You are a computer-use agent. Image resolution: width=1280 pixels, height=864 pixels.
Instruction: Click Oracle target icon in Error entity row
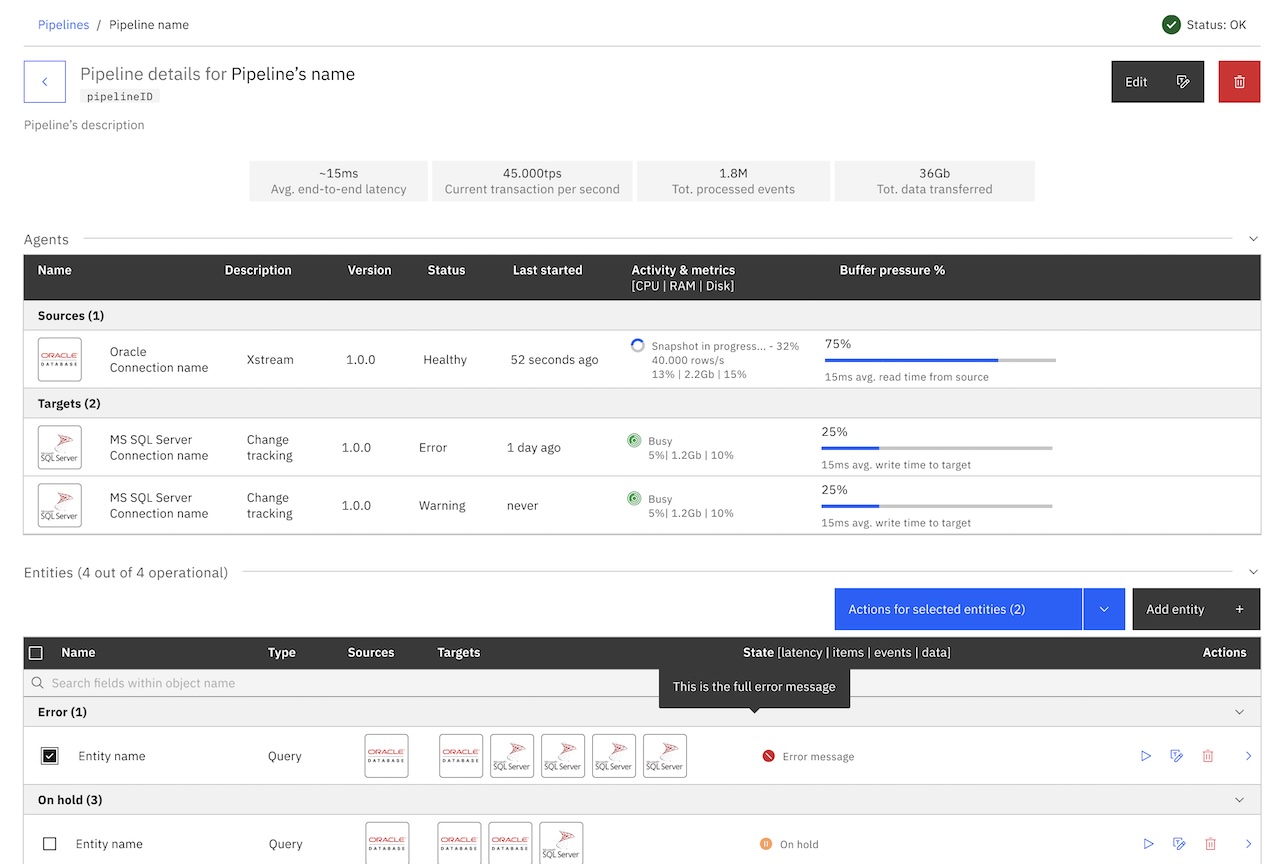pyautogui.click(x=461, y=756)
